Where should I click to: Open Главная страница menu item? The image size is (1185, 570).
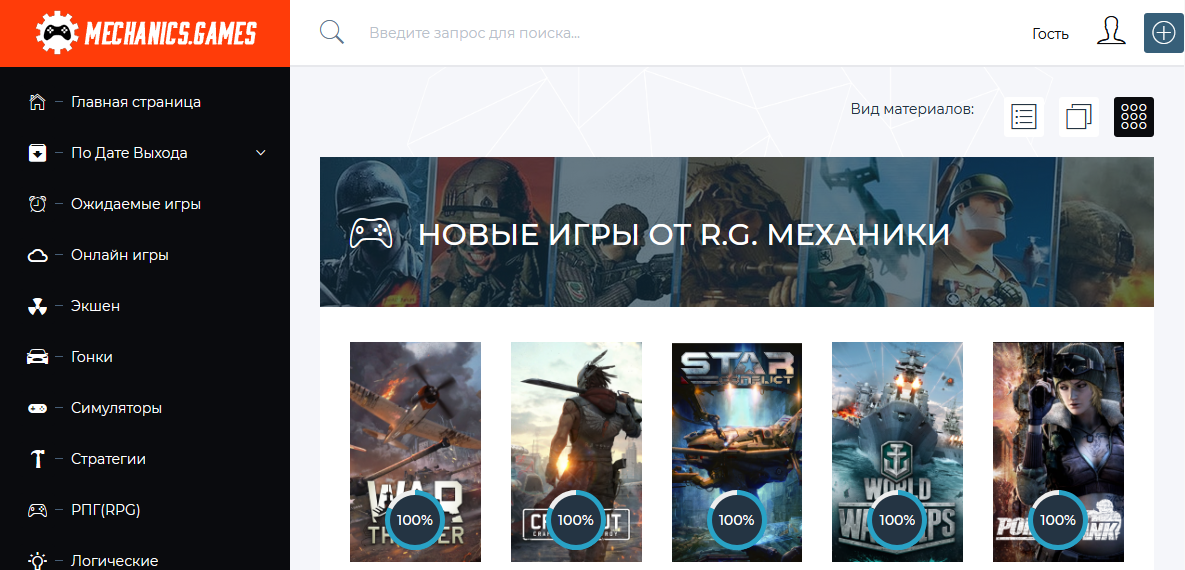point(136,102)
